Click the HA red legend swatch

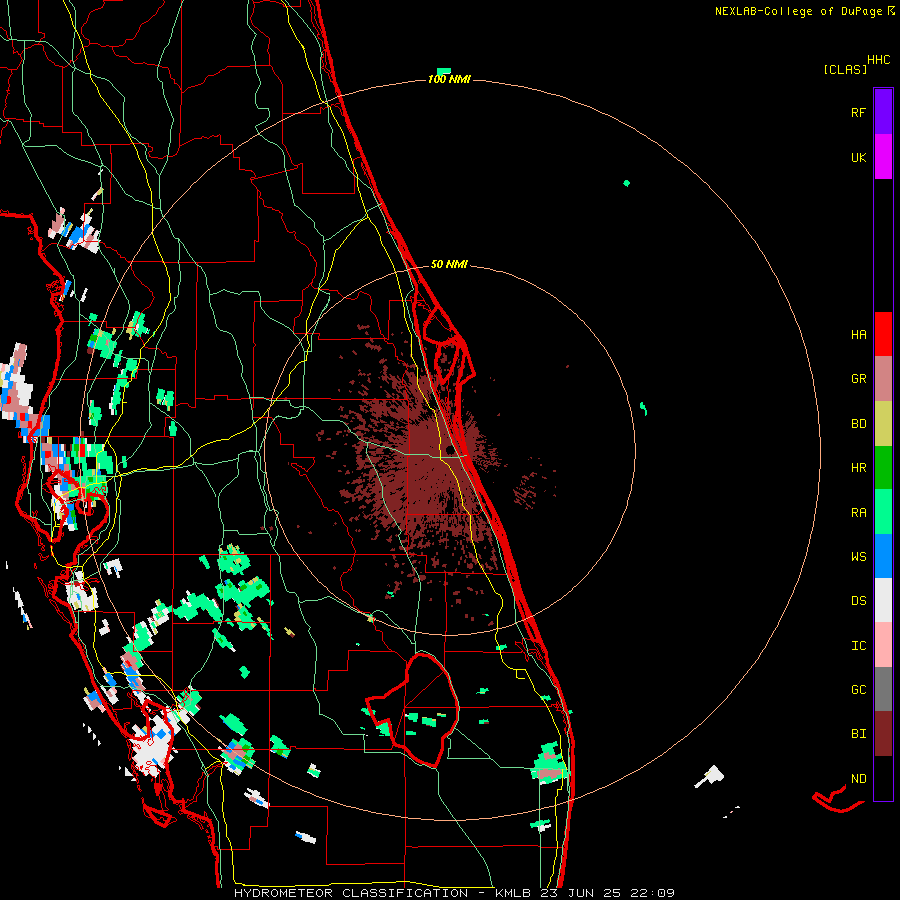pos(883,334)
